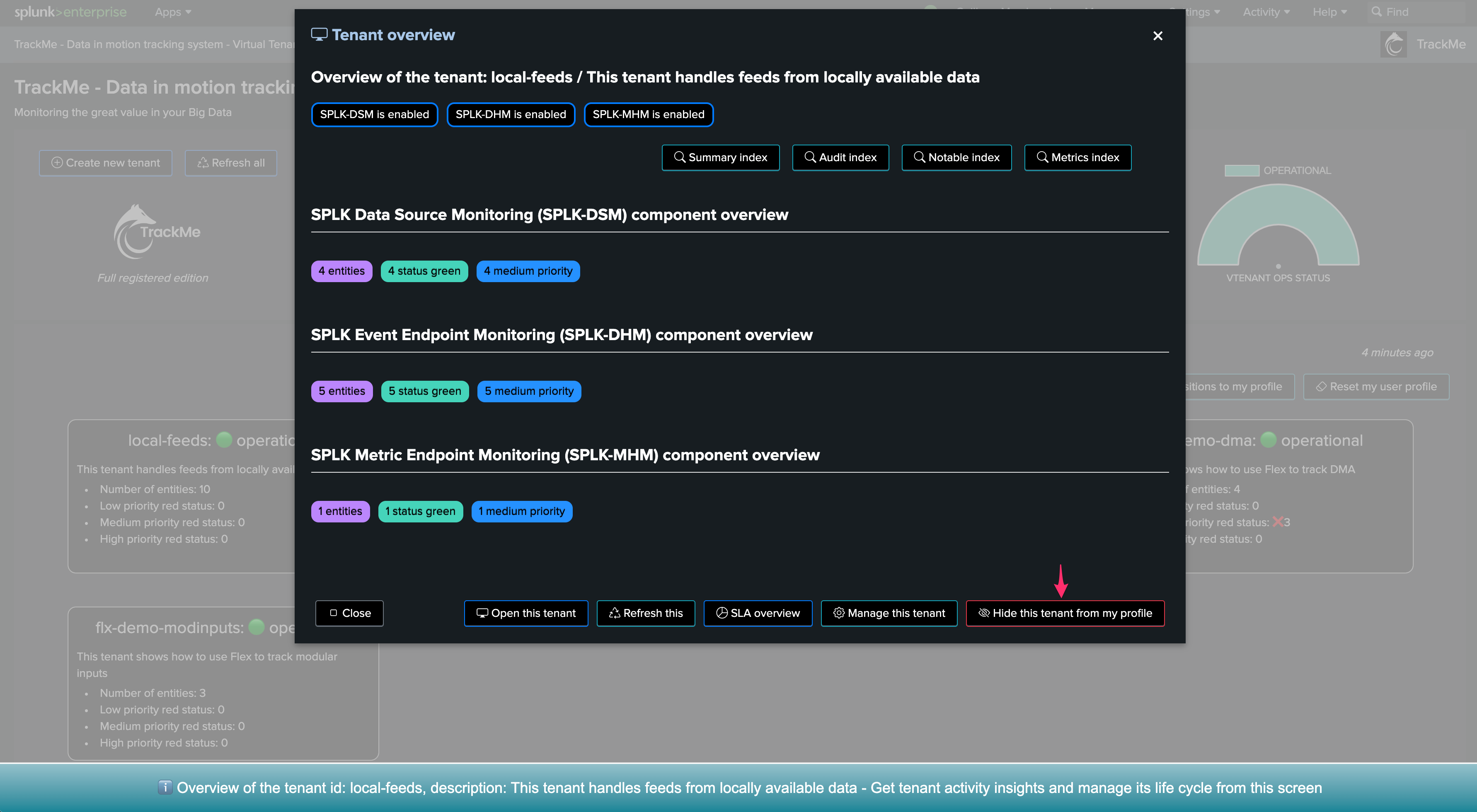
Task: Click the 4 minutes ago timestamp
Action: coord(1397,353)
